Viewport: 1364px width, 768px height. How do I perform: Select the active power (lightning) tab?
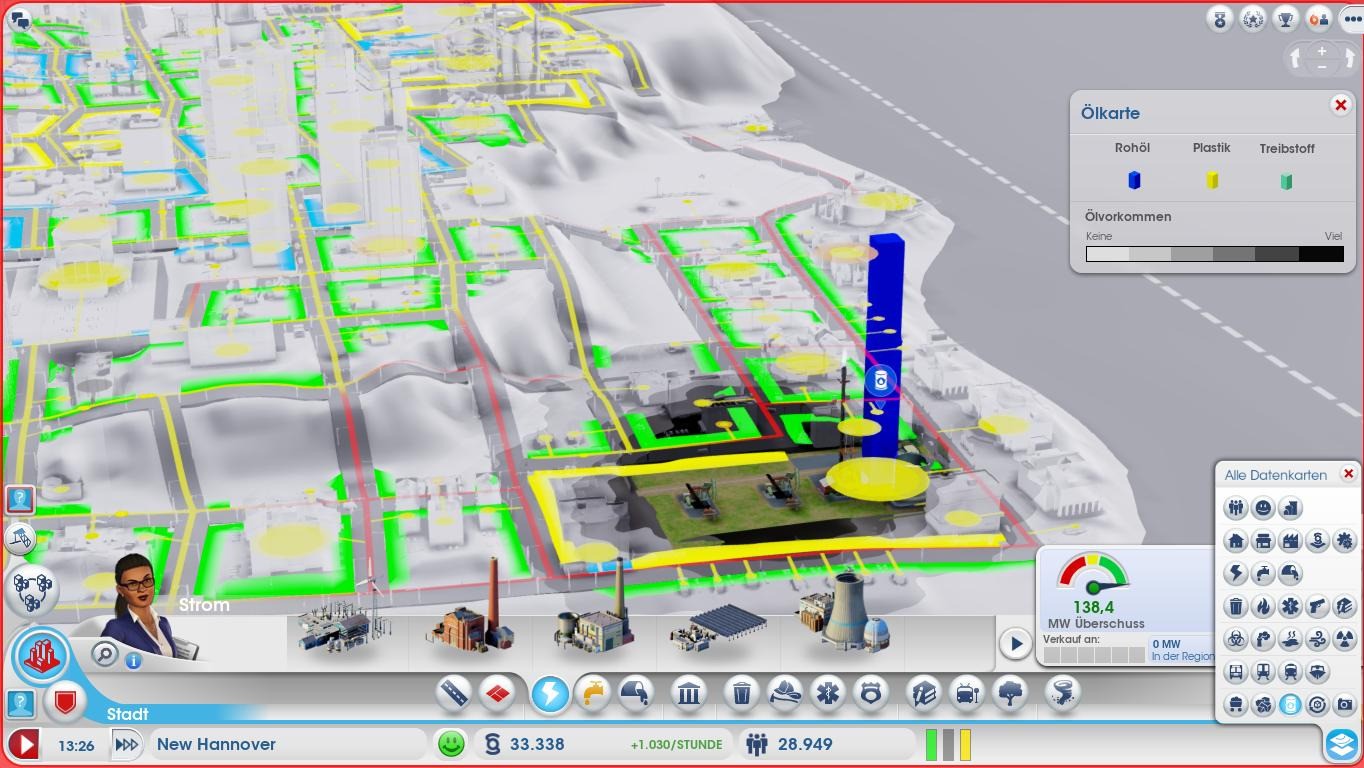pos(550,693)
